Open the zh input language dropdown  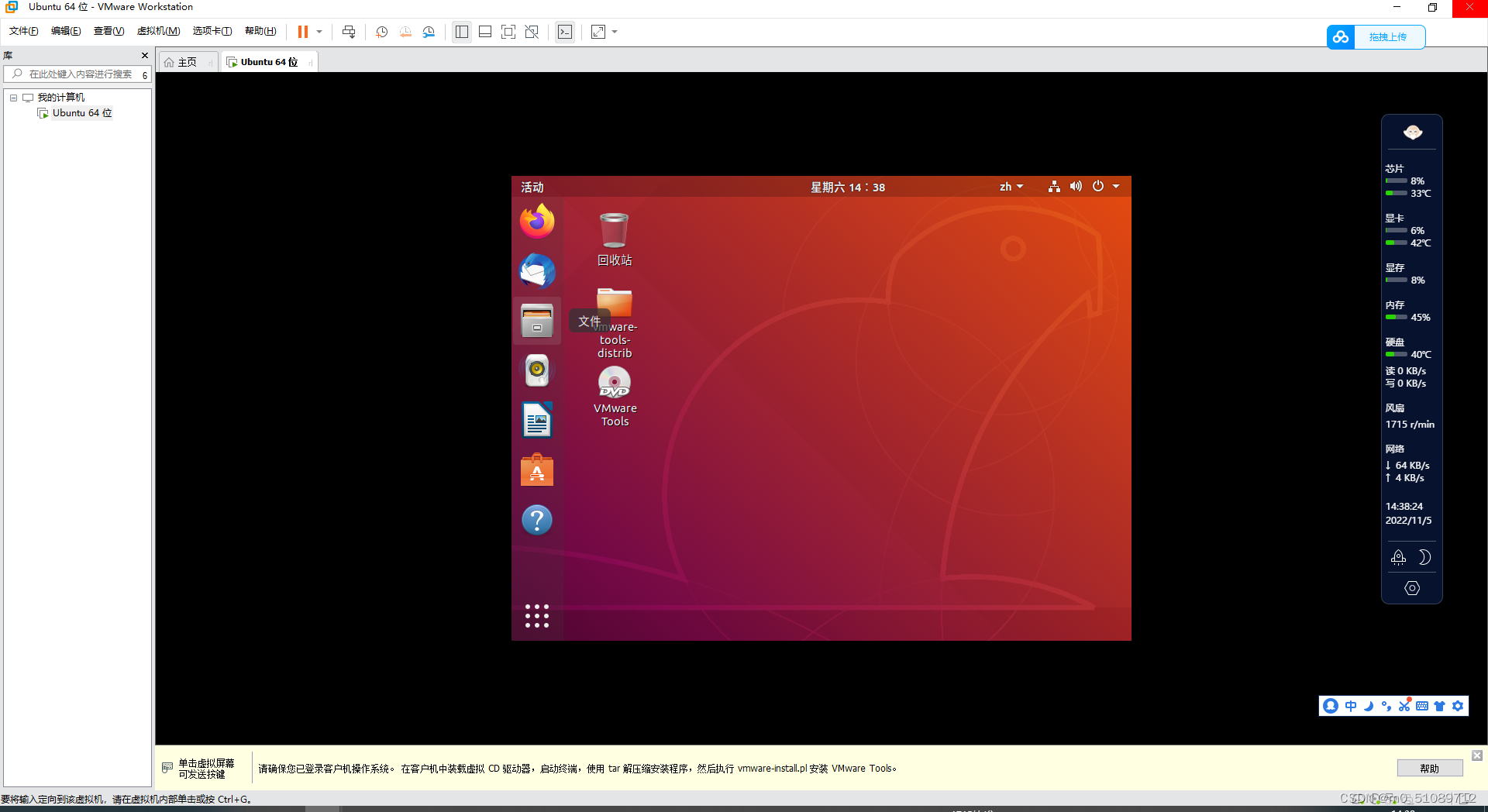[1011, 187]
